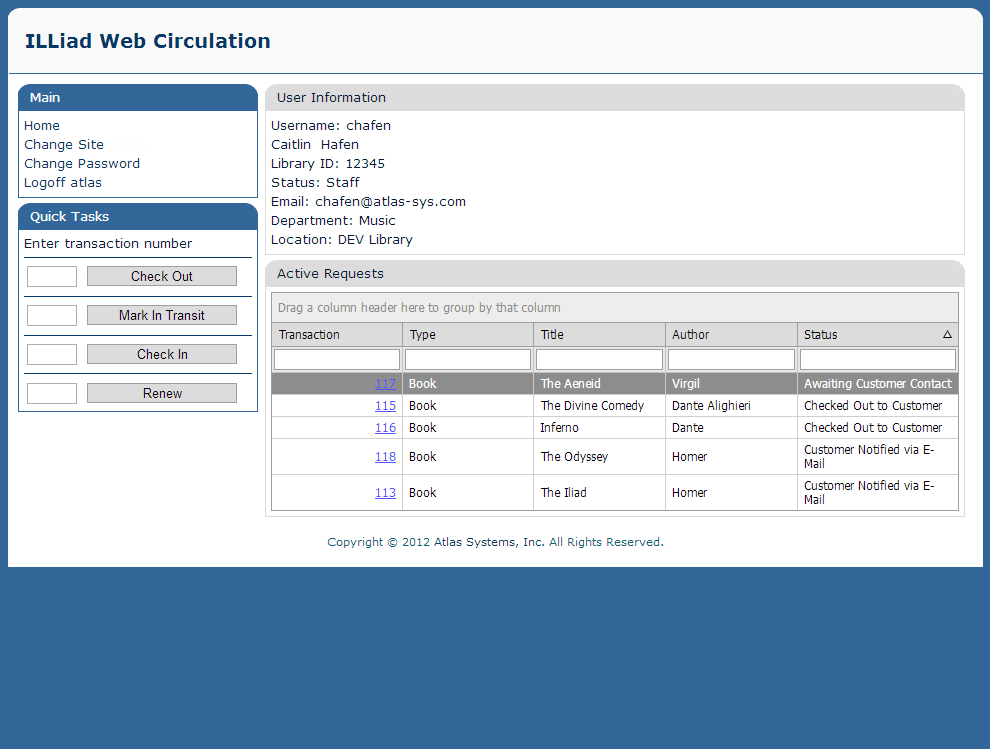Navigate to Home in the Main menu

click(41, 125)
